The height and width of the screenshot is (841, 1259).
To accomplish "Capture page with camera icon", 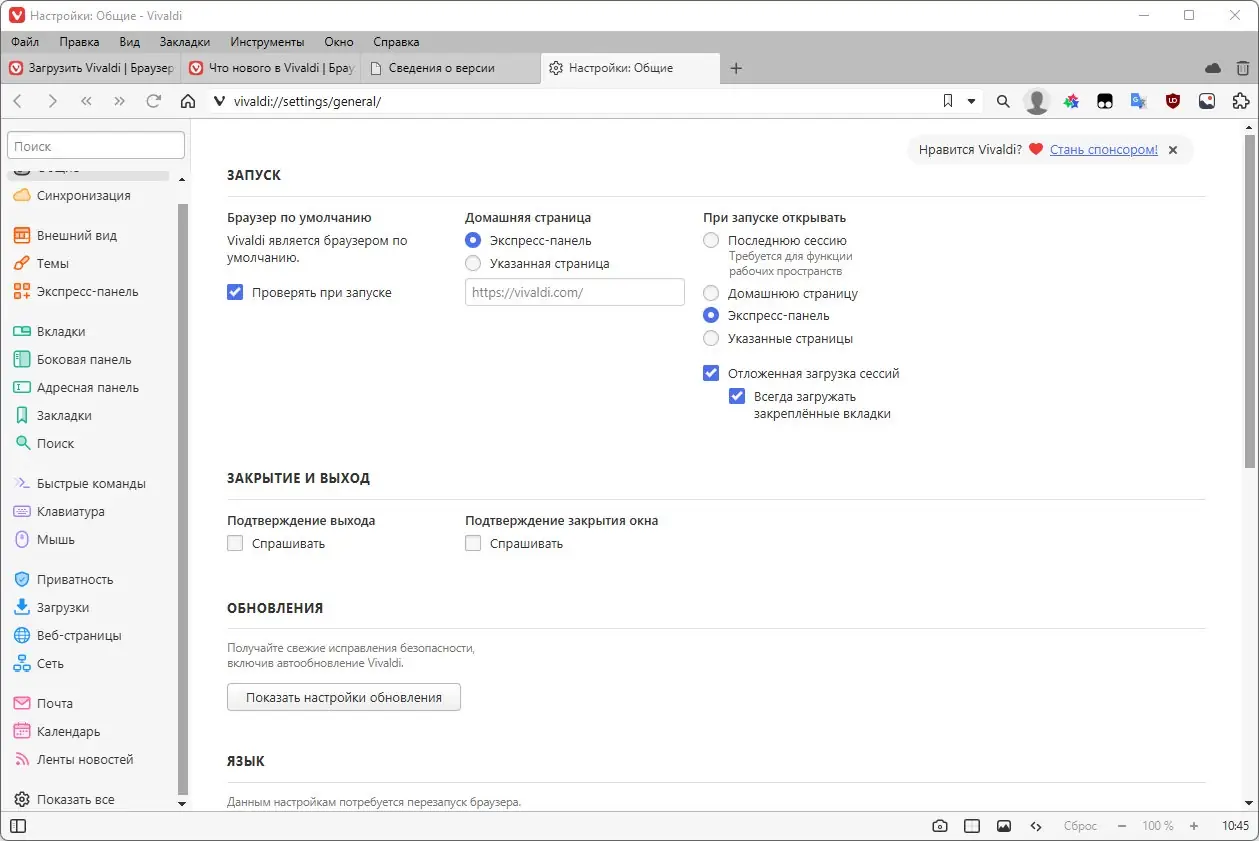I will pyautogui.click(x=940, y=826).
